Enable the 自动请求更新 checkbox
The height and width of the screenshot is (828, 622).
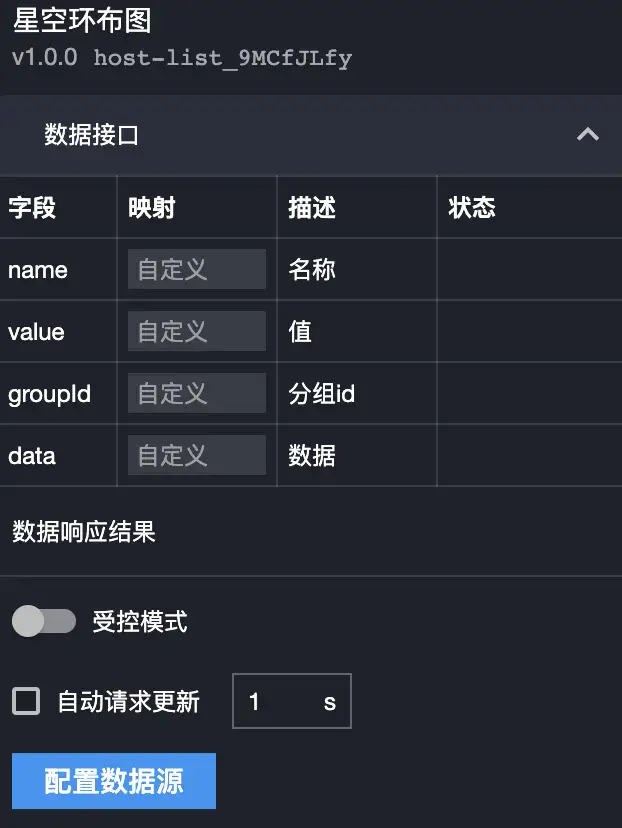pyautogui.click(x=26, y=701)
